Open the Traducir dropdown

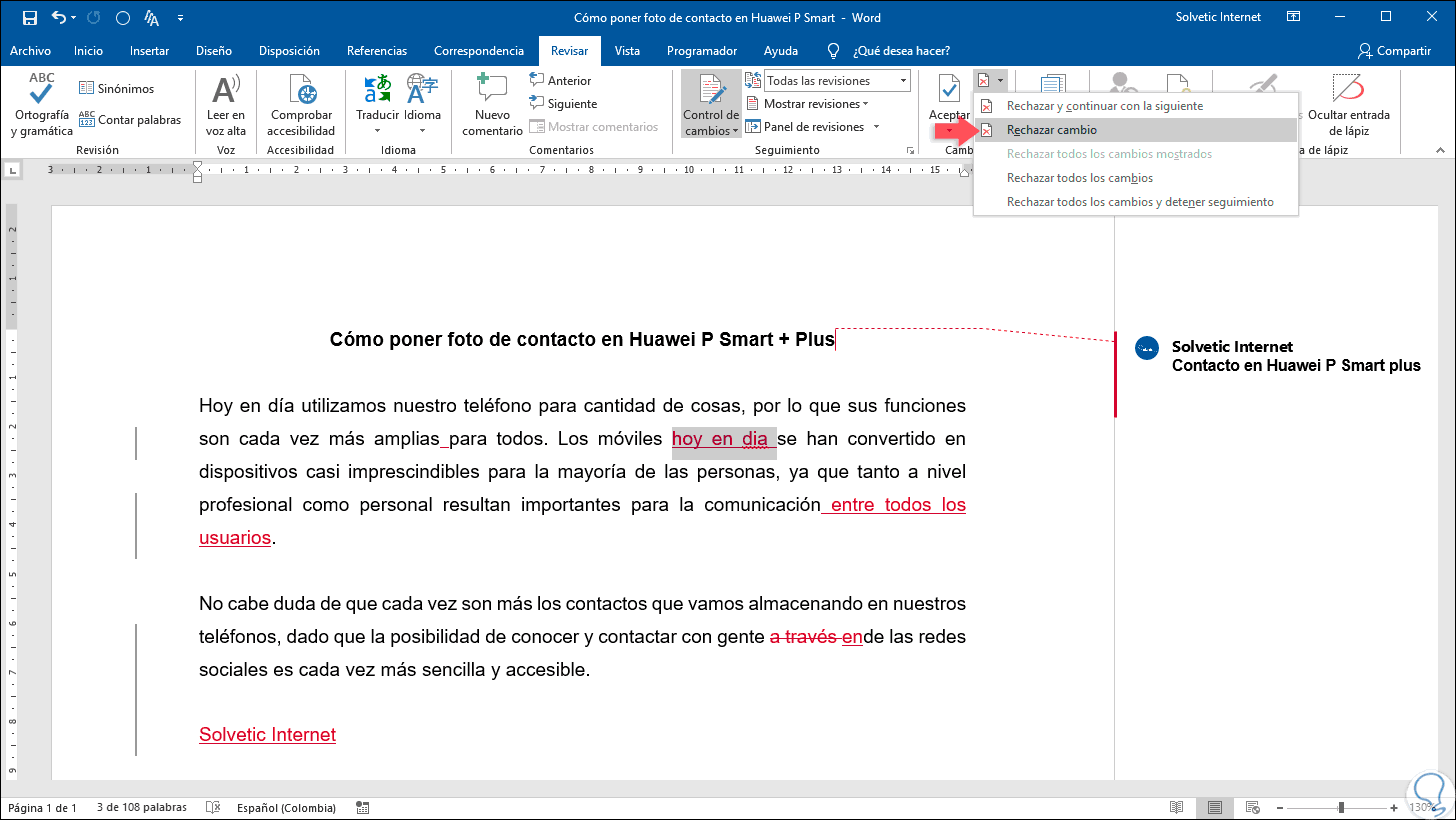[377, 105]
